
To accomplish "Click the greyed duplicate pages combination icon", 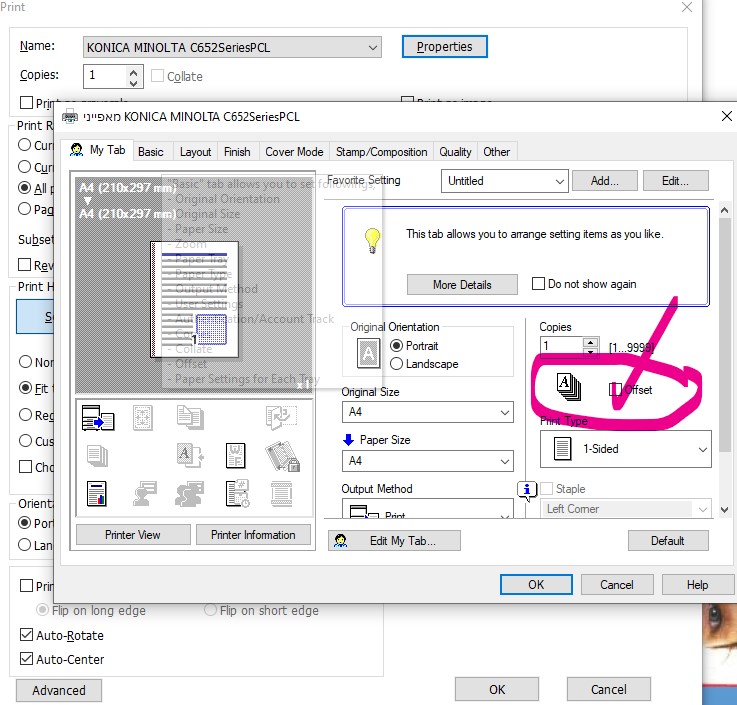I will pyautogui.click(x=190, y=417).
